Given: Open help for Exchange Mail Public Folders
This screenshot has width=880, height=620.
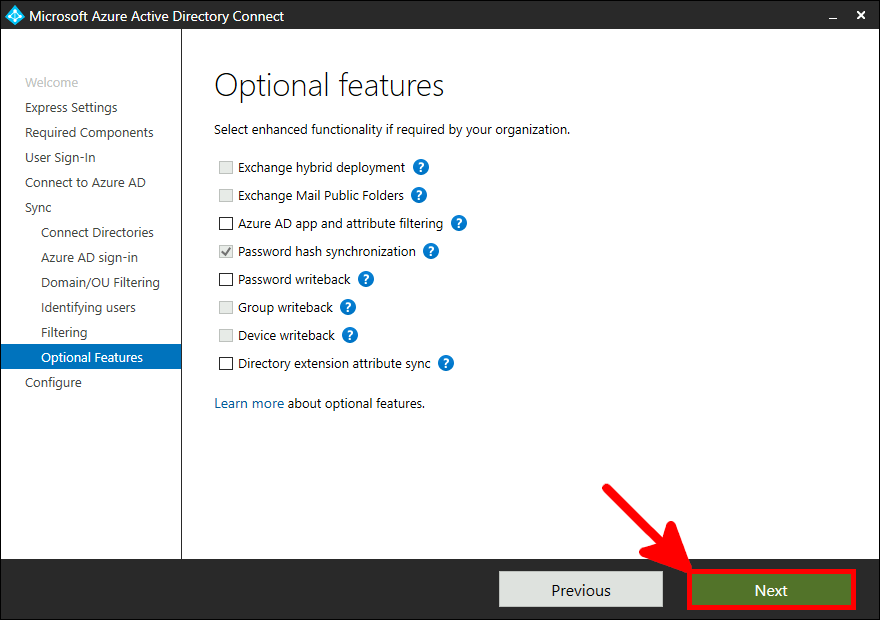Looking at the screenshot, I should point(417,195).
